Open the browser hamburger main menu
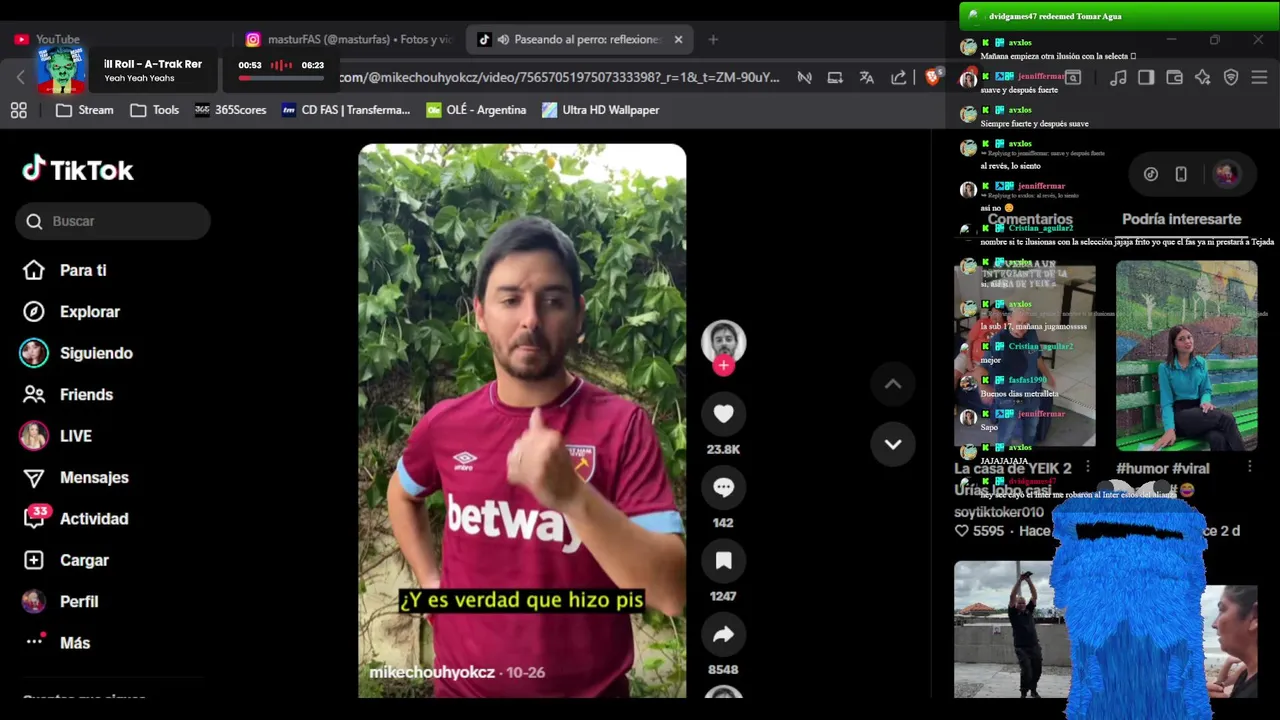The height and width of the screenshot is (720, 1280). [1259, 77]
